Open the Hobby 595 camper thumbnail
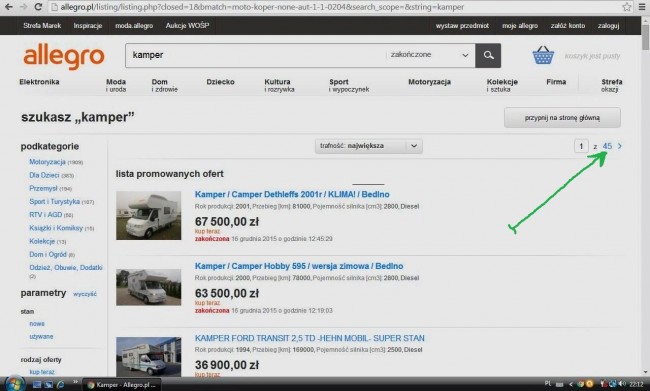This screenshot has width=650, height=391. tap(148, 287)
